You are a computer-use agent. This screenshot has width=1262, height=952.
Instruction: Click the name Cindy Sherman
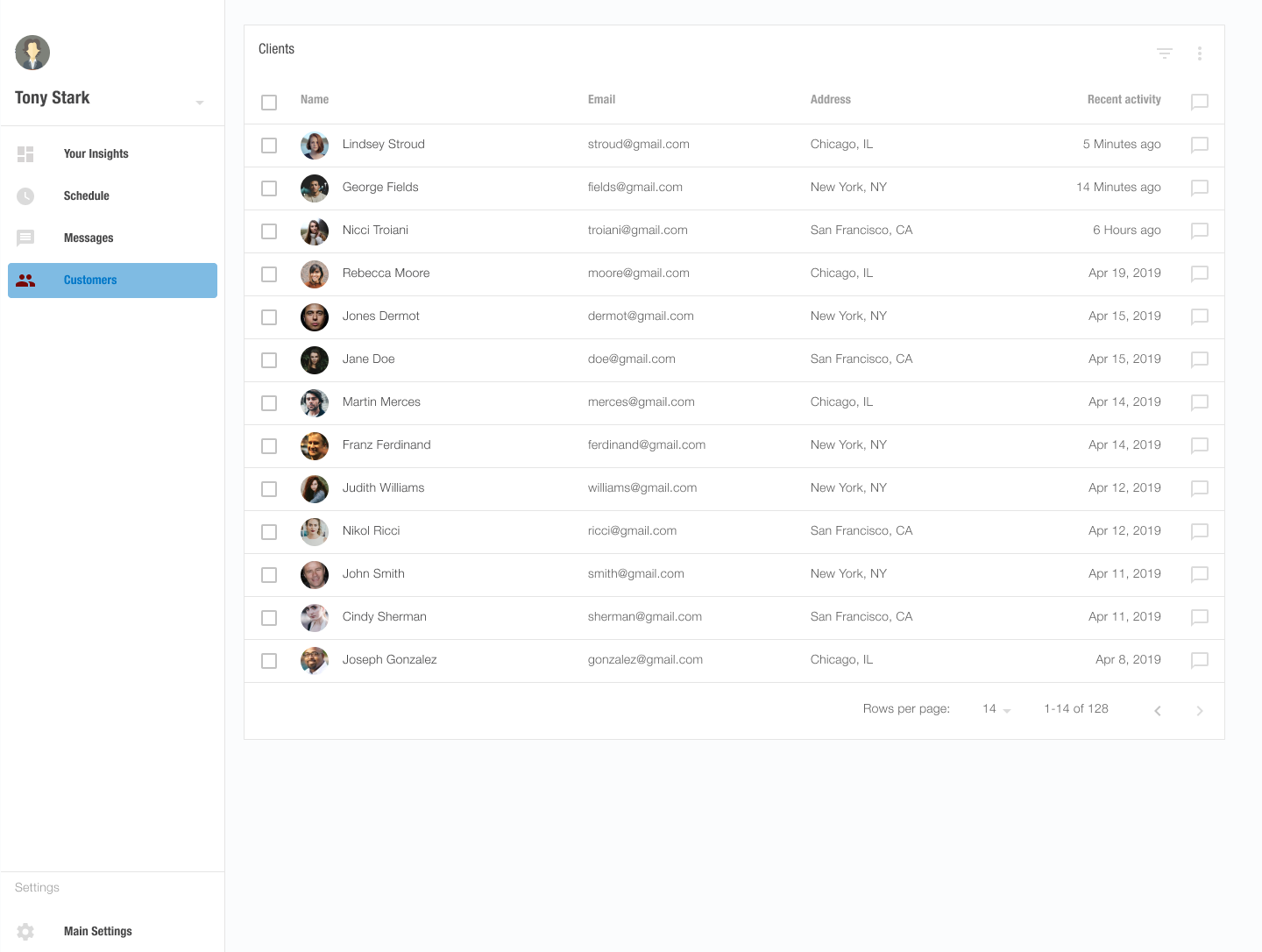(384, 617)
